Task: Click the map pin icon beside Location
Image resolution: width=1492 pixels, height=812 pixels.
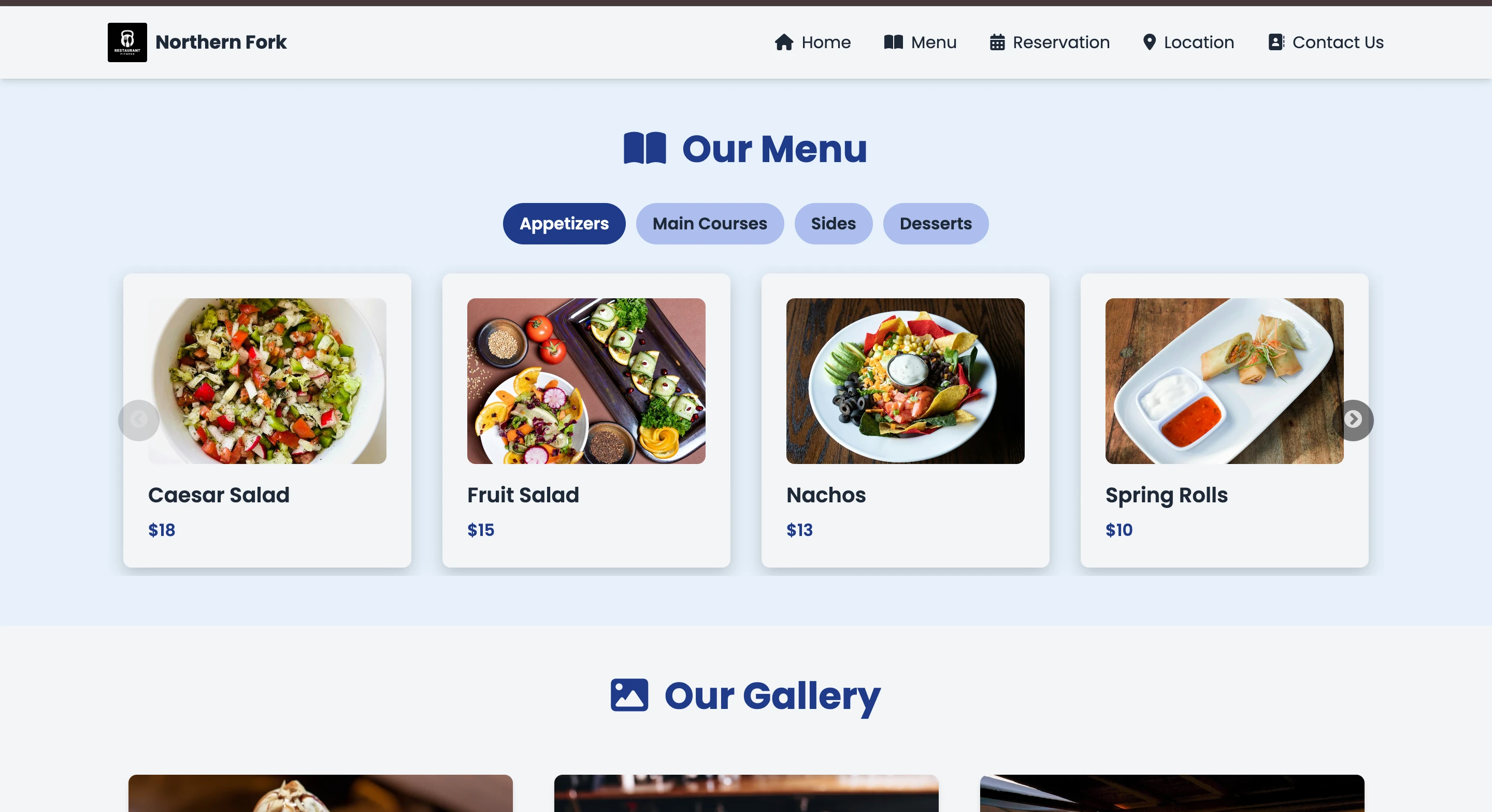Action: [1149, 42]
